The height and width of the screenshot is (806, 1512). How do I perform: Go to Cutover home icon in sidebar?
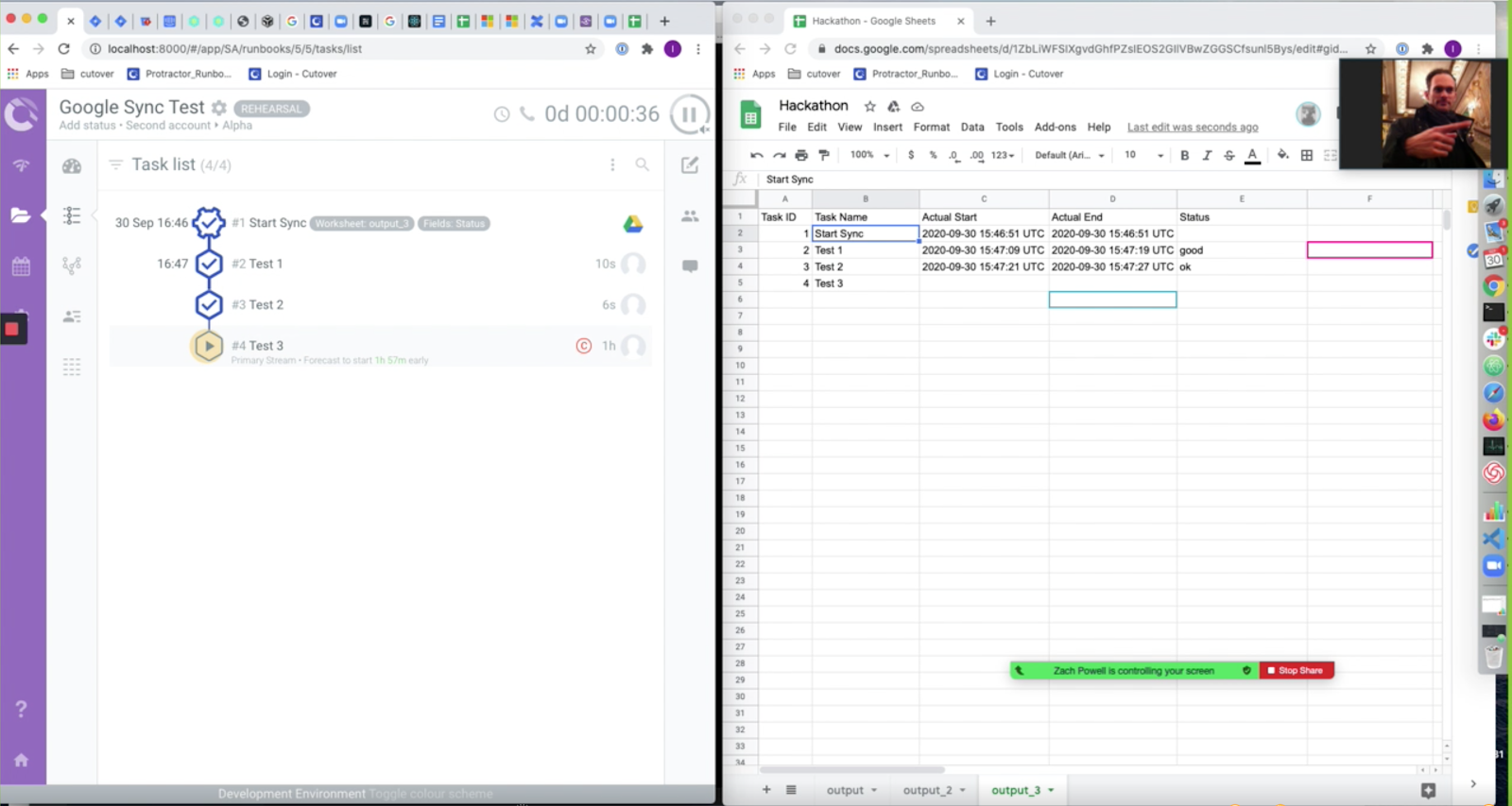tap(21, 760)
